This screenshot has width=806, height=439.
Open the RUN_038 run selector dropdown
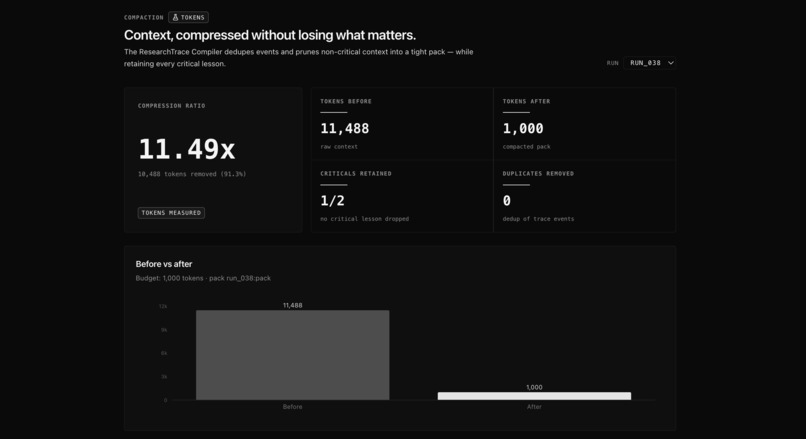coord(649,63)
